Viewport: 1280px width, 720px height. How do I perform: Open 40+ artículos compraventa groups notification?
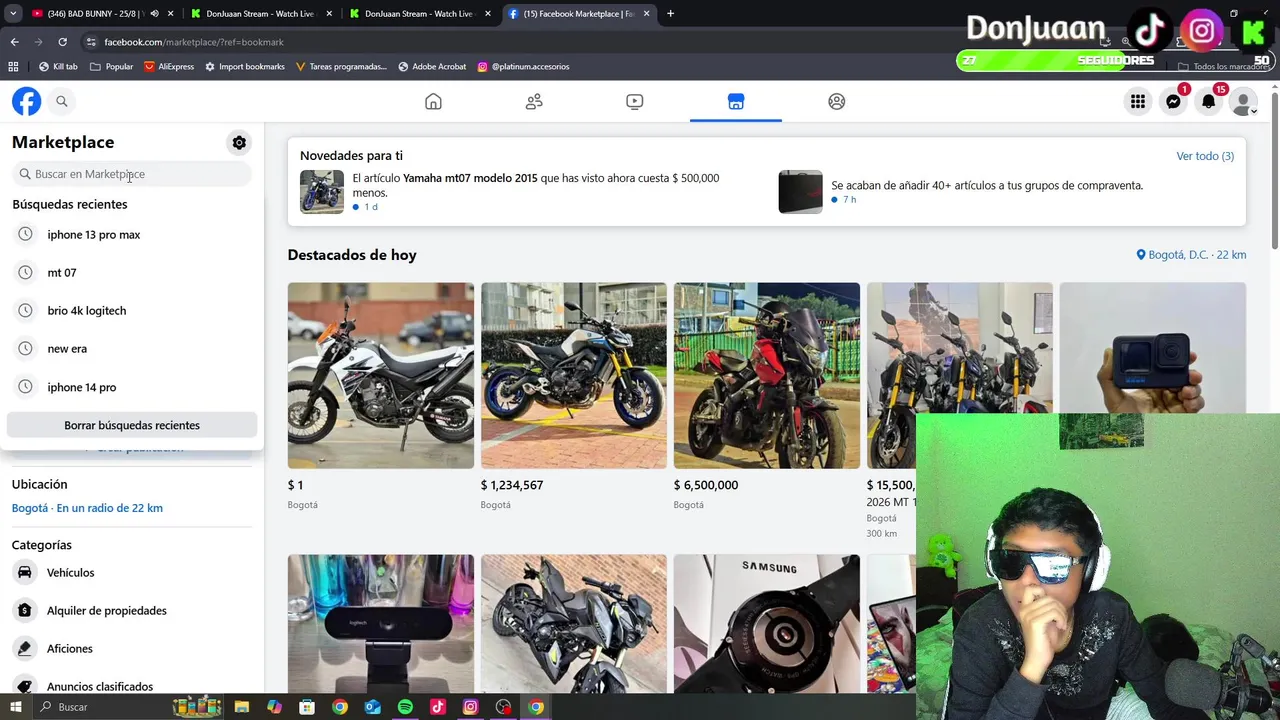click(x=1005, y=191)
